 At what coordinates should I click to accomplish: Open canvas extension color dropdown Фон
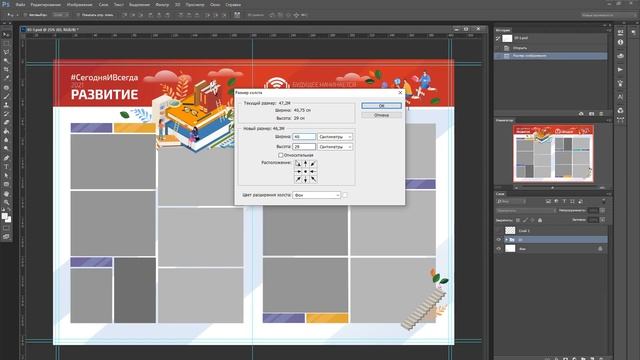tap(316, 195)
